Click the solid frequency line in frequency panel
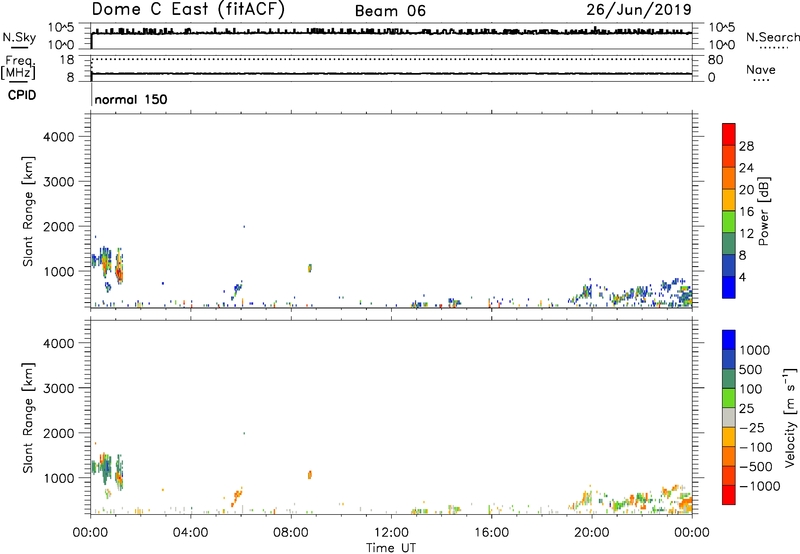Viewport: 800px width, 554px height. (391, 74)
